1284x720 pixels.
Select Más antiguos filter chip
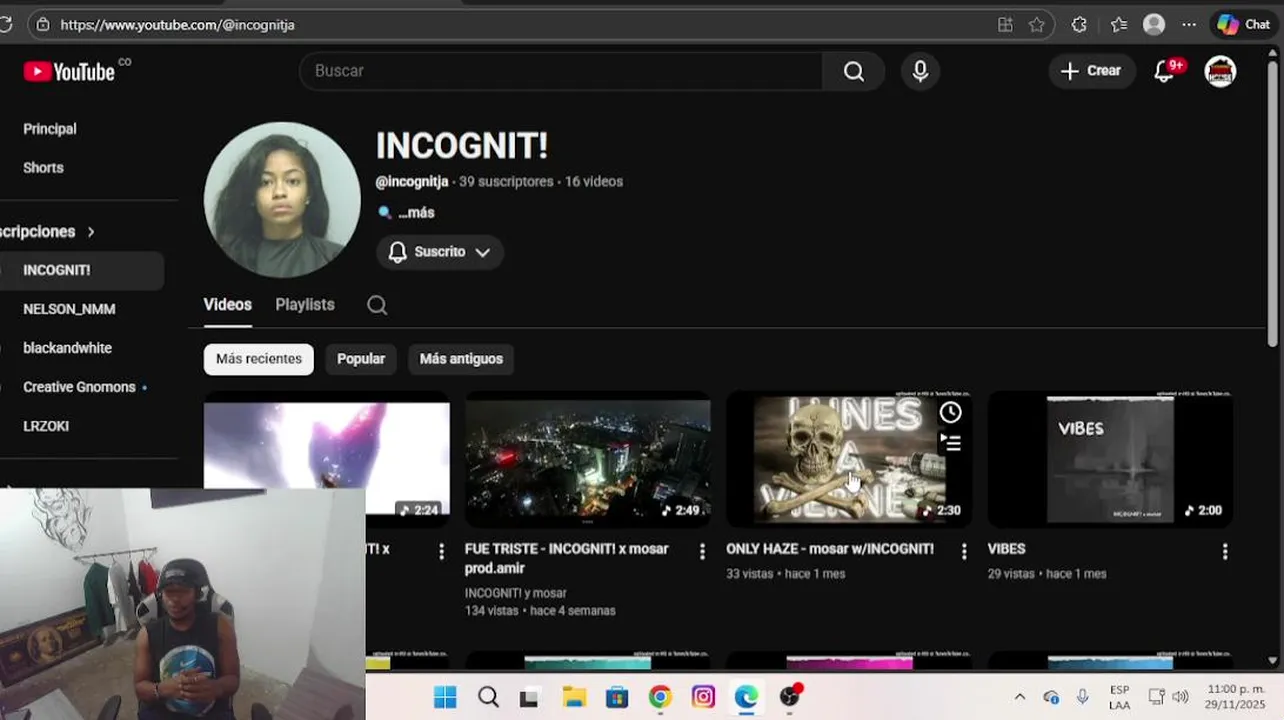coord(461,359)
